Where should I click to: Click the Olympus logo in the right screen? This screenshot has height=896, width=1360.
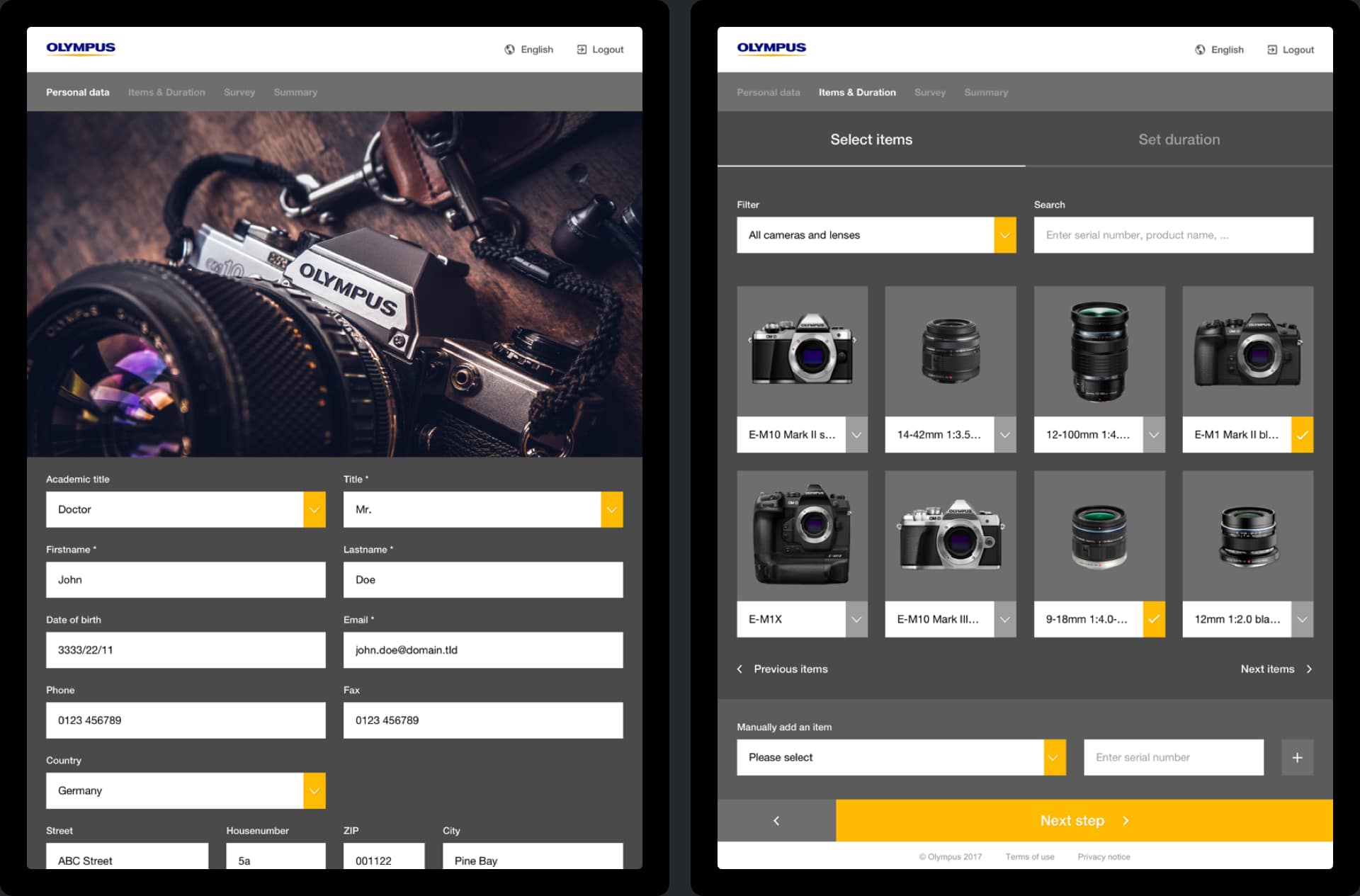[x=771, y=48]
